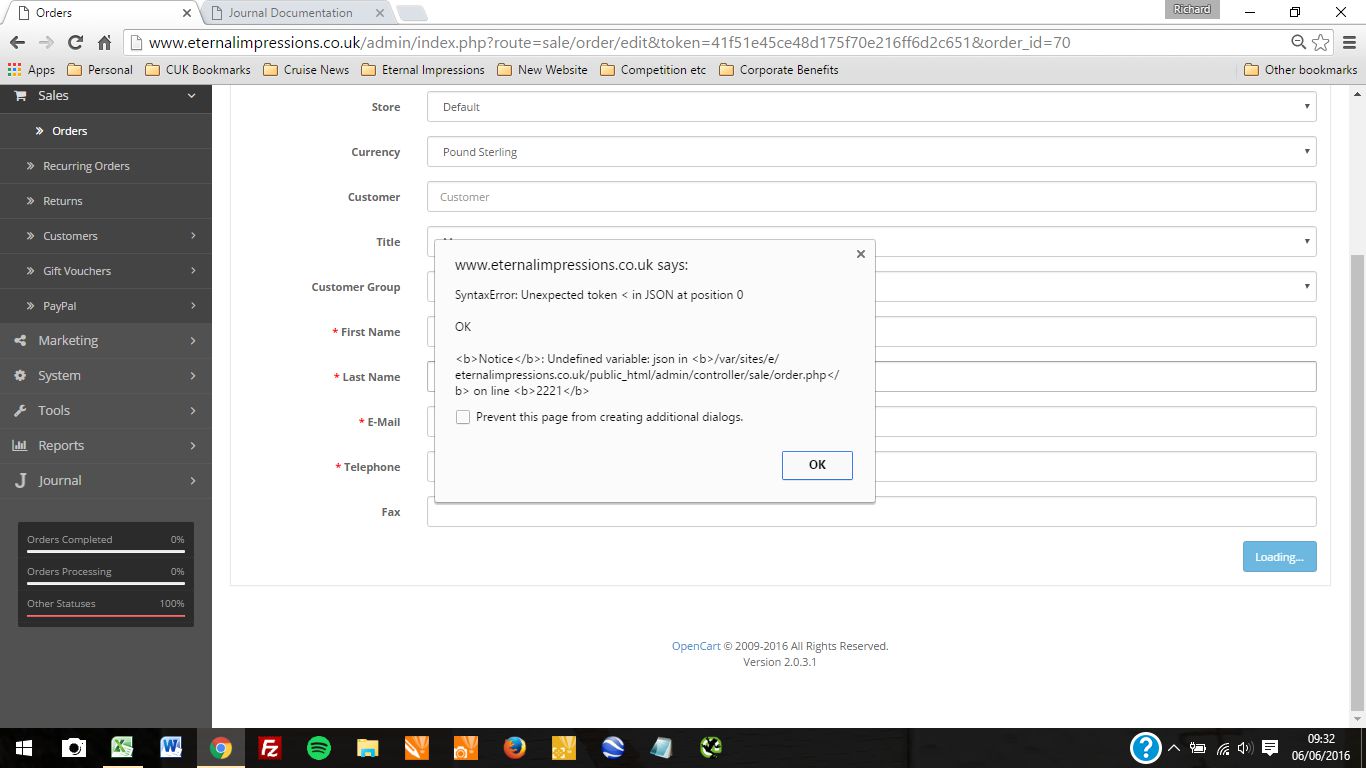Open the OpenCart footer link
Image resolution: width=1366 pixels, height=768 pixels.
point(696,646)
